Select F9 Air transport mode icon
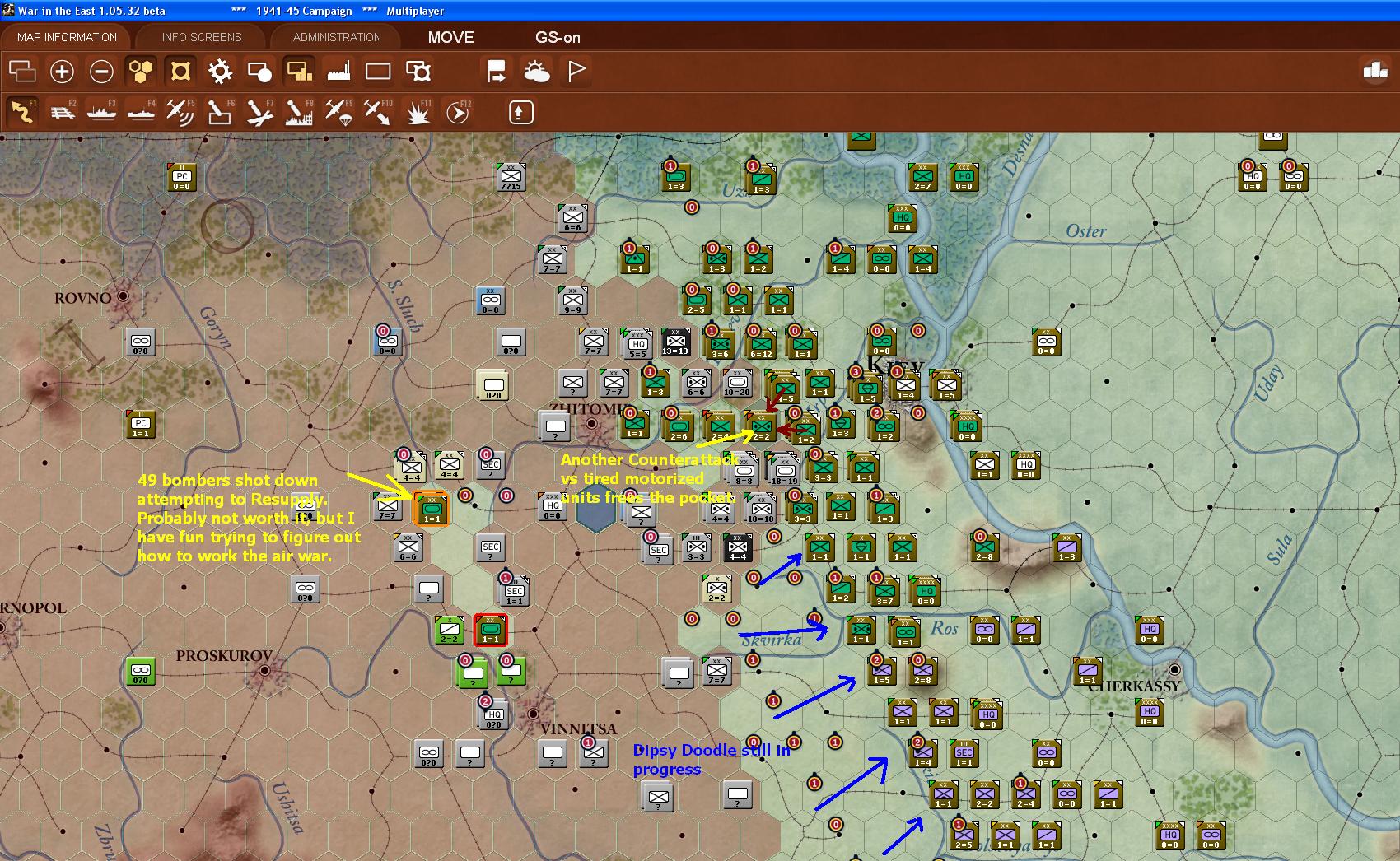Viewport: 1400px width, 861px height. tap(338, 112)
